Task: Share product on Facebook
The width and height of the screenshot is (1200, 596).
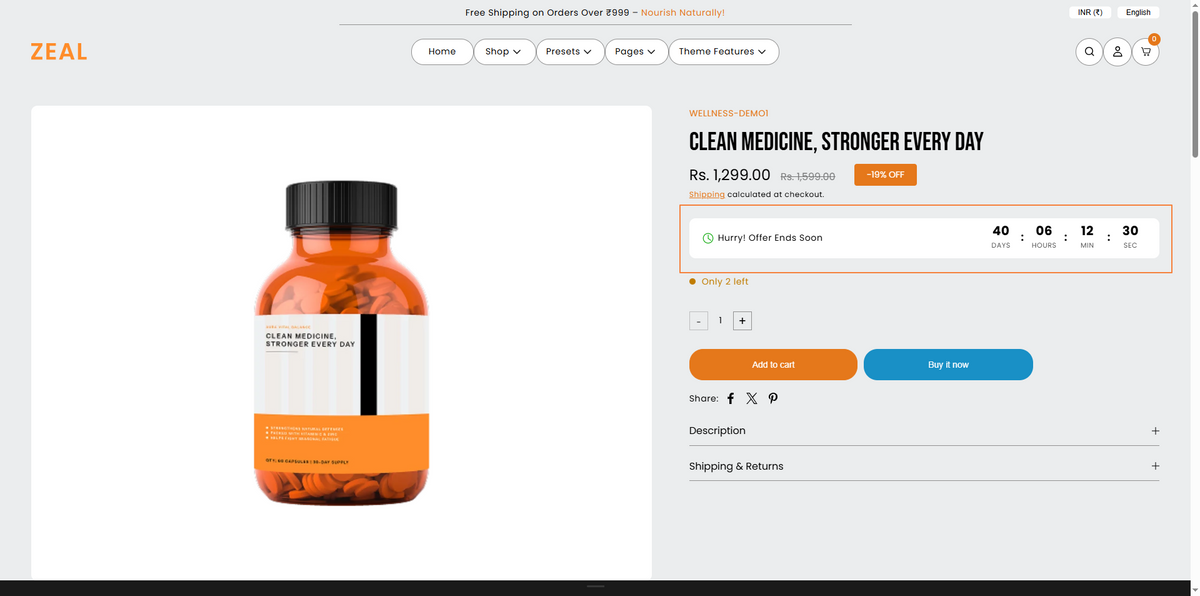Action: coord(730,398)
